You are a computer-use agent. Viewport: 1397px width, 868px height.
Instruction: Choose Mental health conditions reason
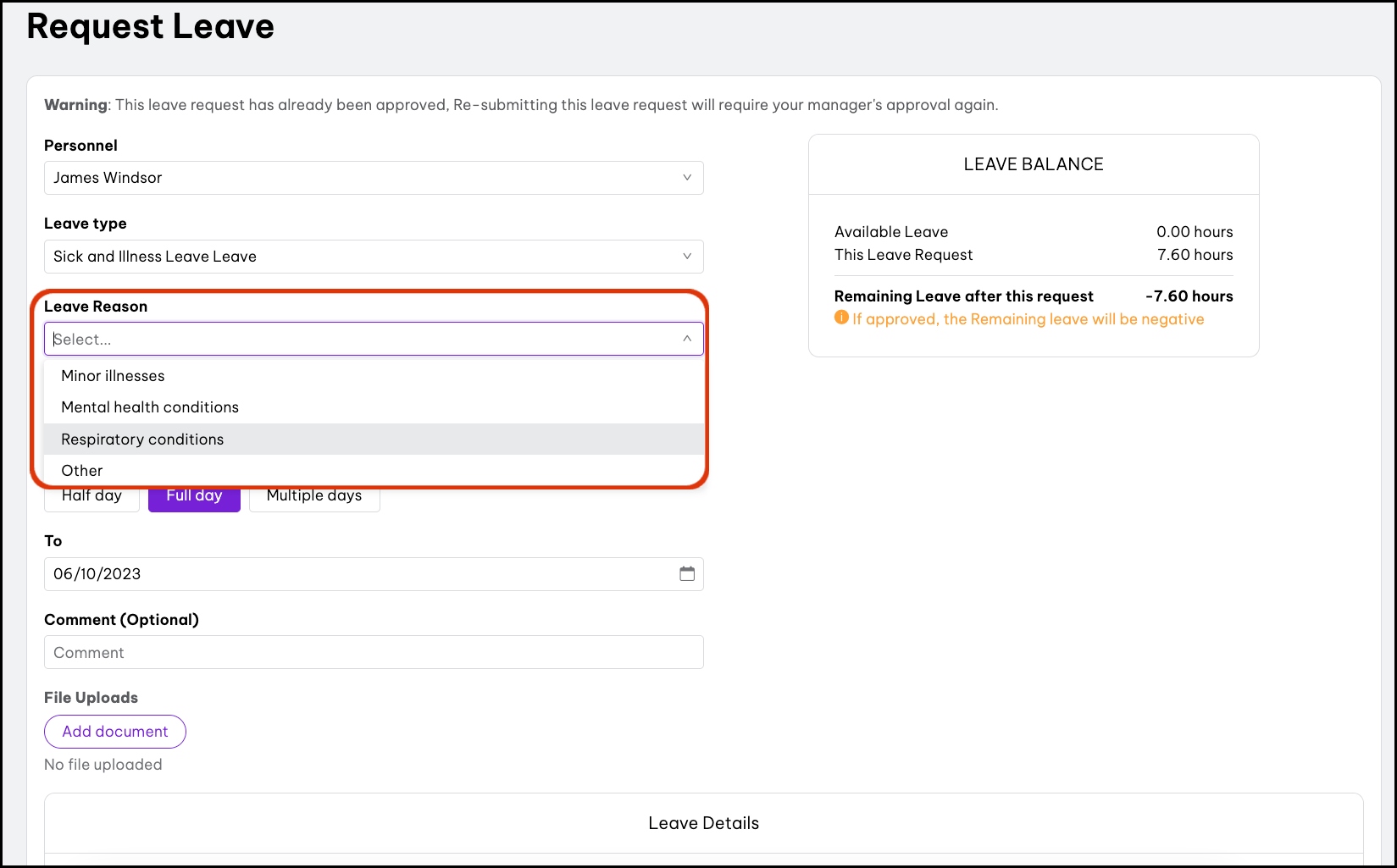pos(150,407)
